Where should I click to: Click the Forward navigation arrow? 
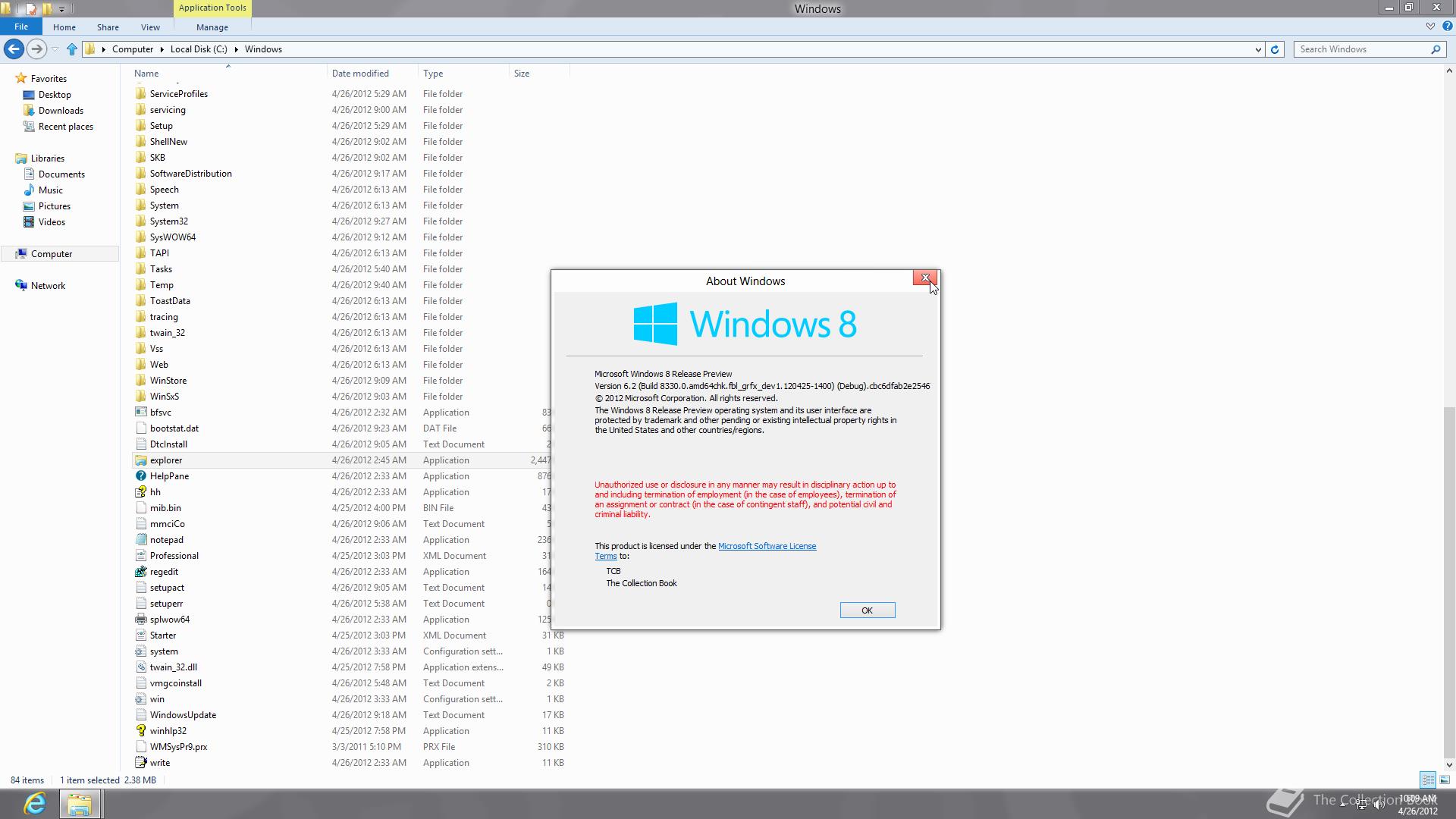tap(36, 49)
